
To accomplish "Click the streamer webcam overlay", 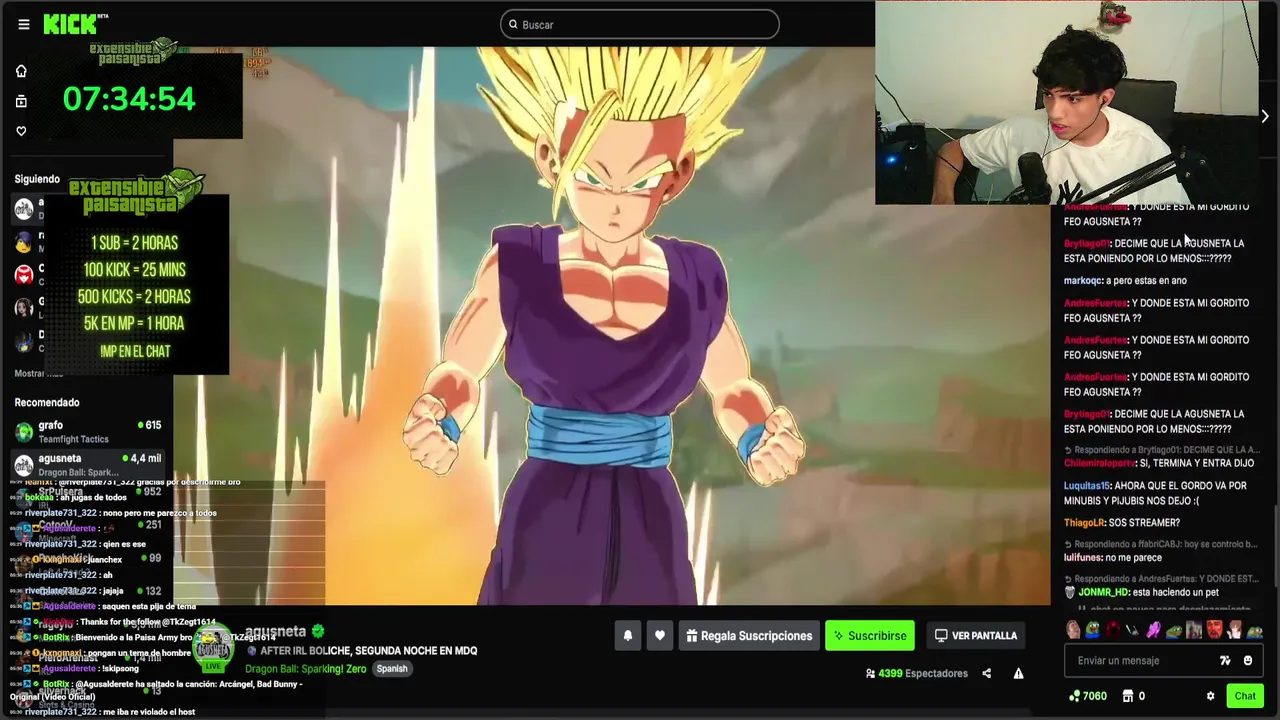I will pos(1066,103).
